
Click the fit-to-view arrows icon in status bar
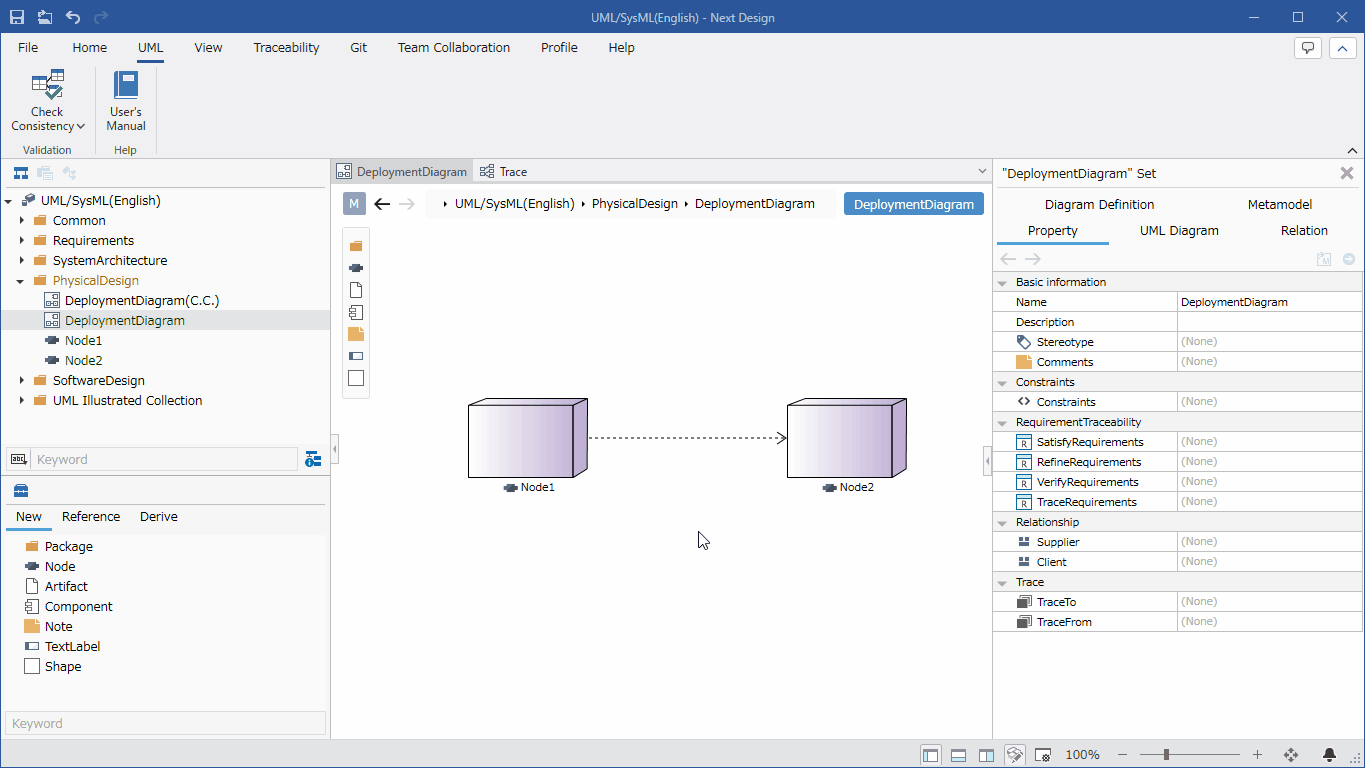coord(1290,755)
